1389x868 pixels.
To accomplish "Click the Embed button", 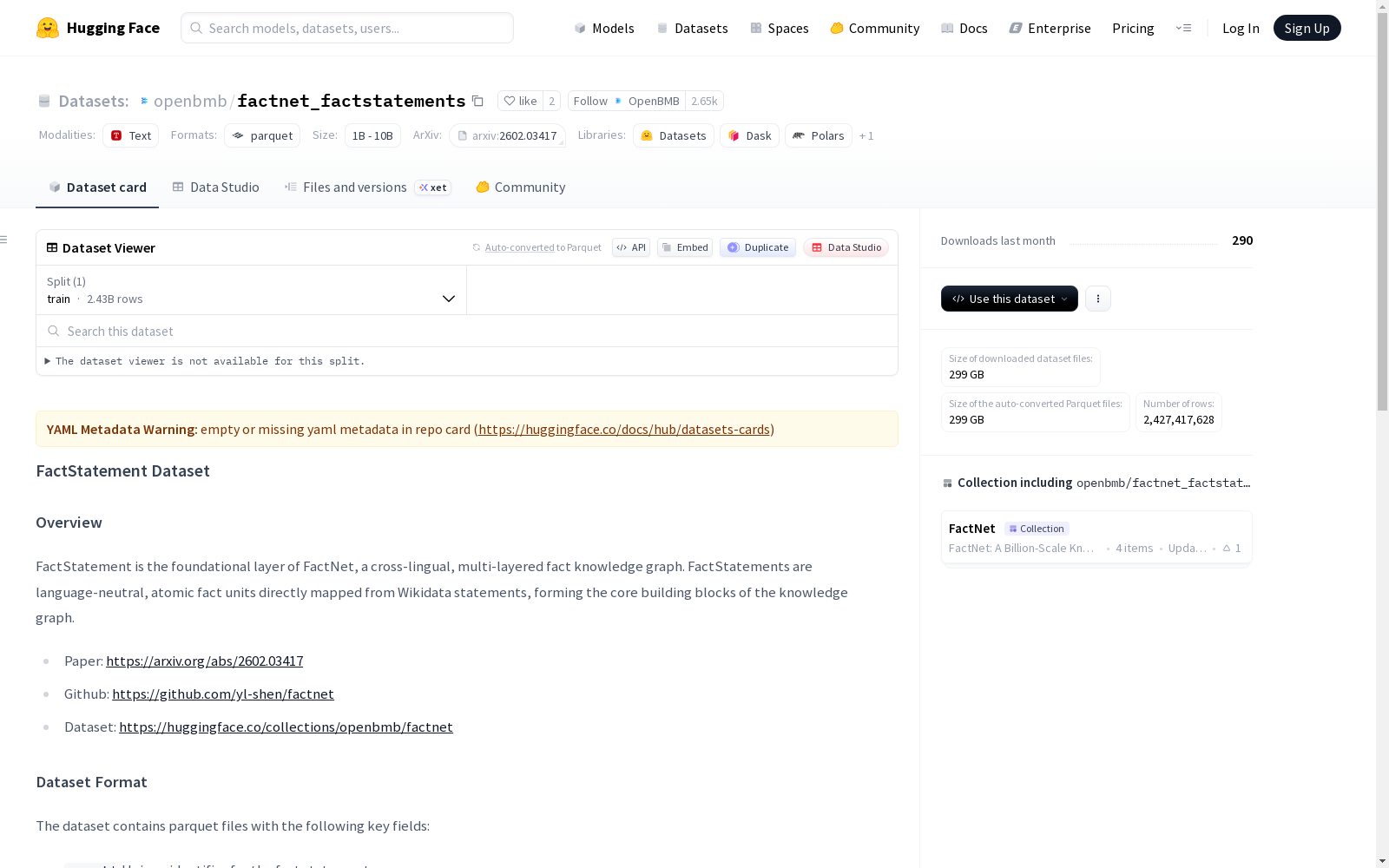I will (685, 247).
